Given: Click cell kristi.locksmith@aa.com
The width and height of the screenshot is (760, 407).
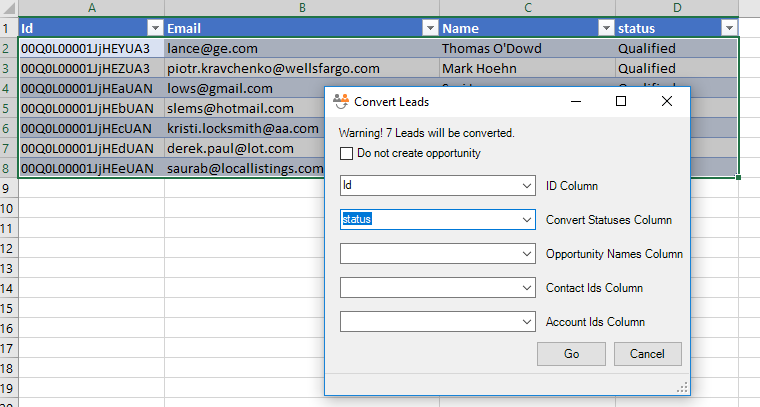Looking at the screenshot, I should pos(244,128).
